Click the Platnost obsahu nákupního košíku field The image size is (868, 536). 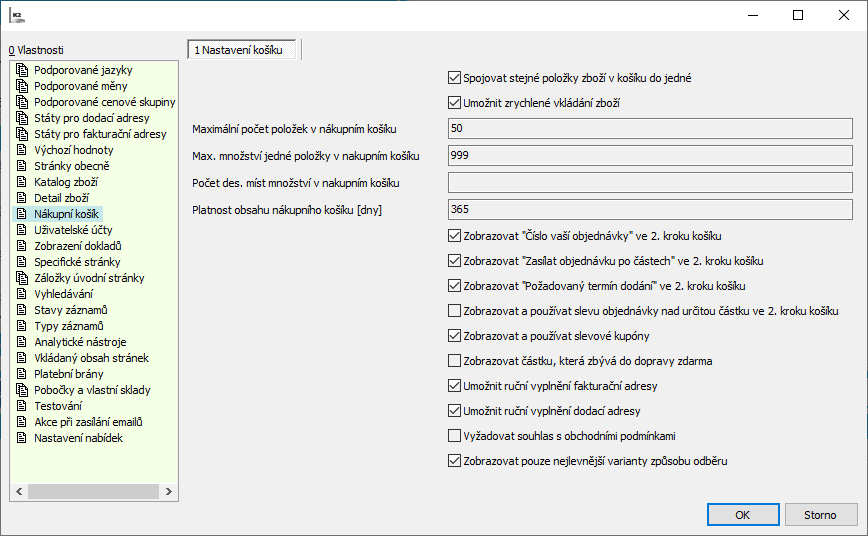tap(650, 209)
